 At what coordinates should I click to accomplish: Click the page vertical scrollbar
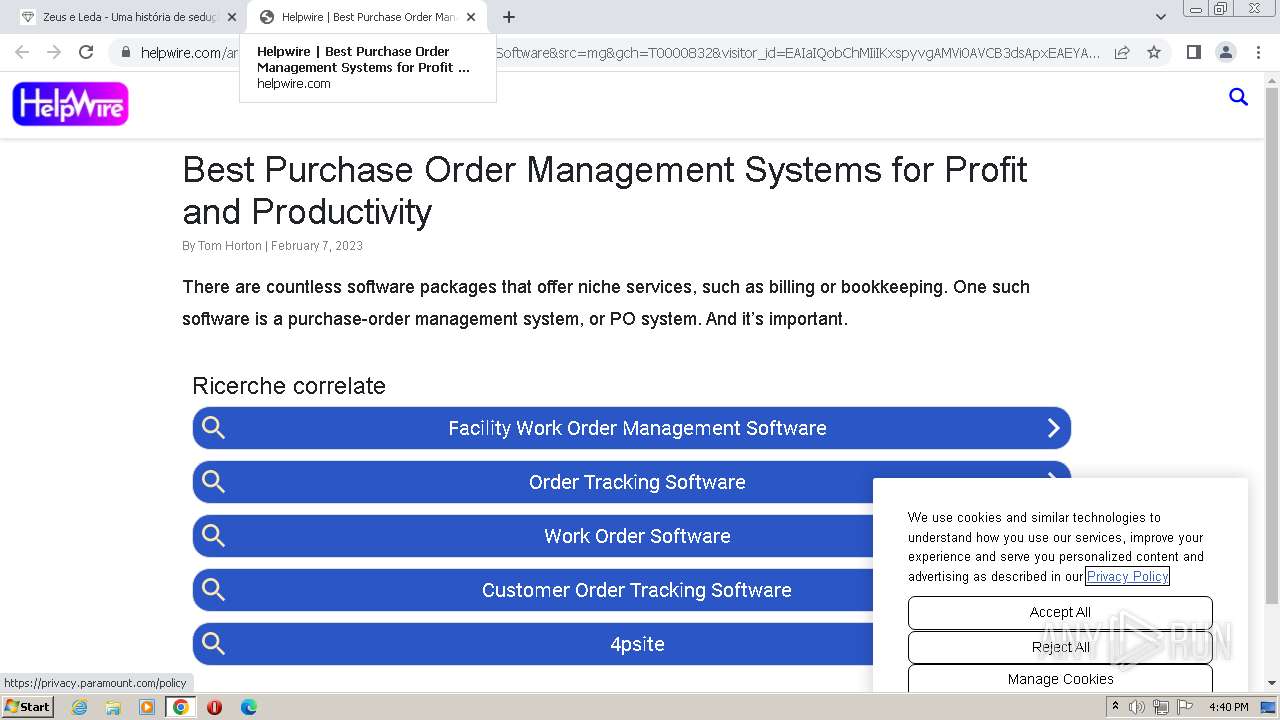click(x=1271, y=345)
